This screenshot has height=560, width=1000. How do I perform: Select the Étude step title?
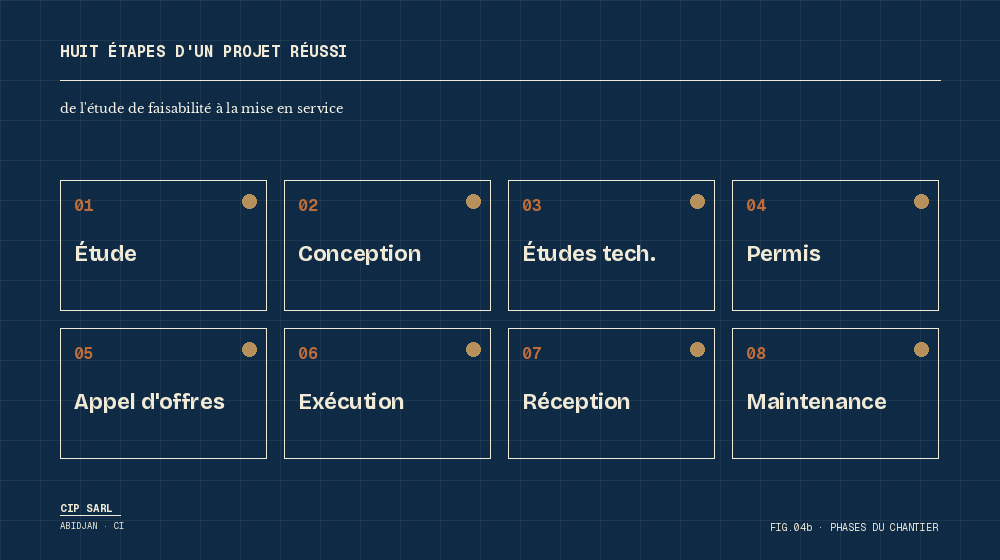(105, 254)
